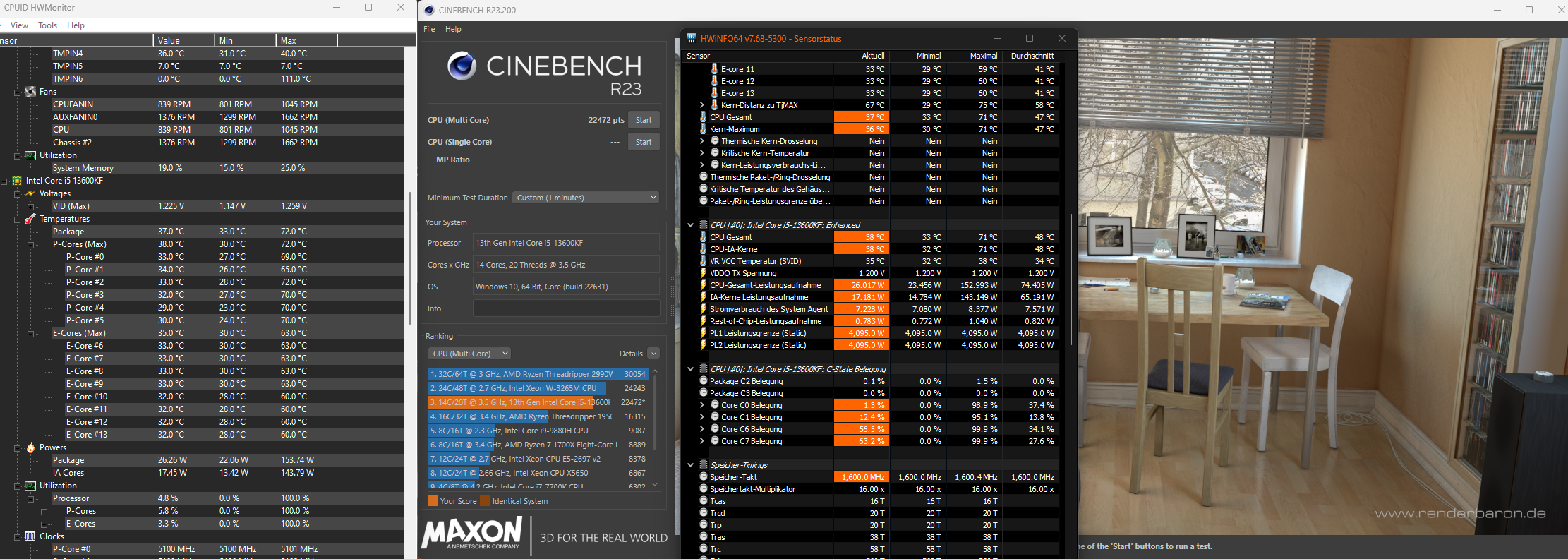Click the MAXON logo in Cinebench

[471, 532]
